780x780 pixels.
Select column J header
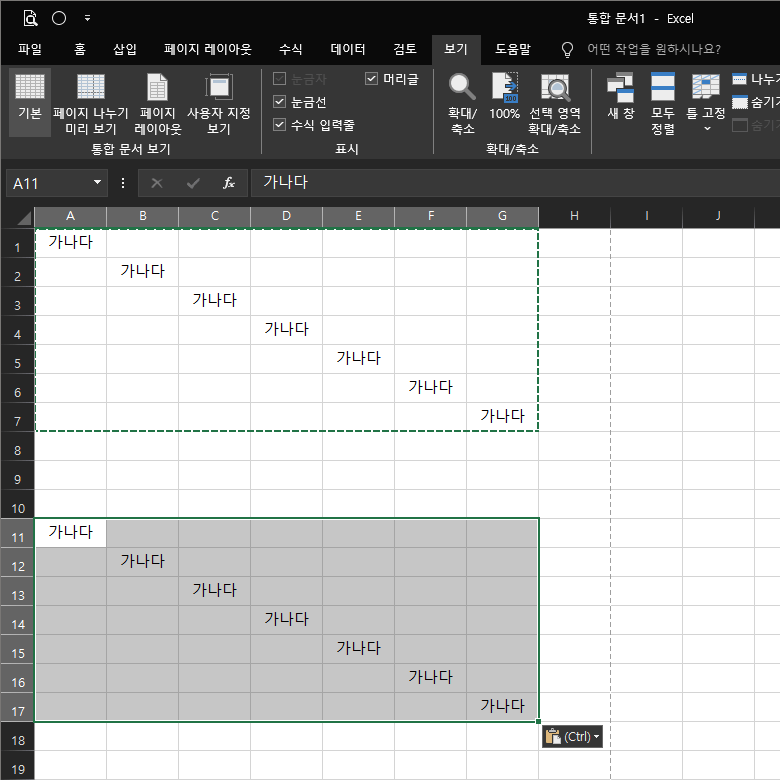click(x=718, y=216)
